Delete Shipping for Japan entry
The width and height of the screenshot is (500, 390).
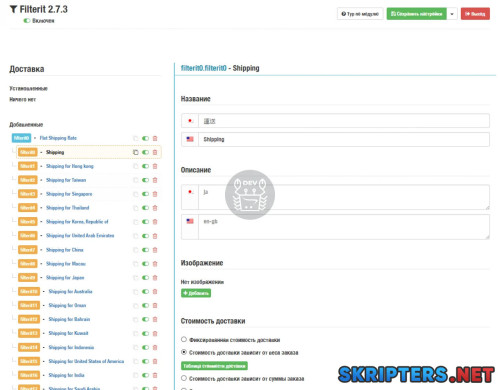(155, 278)
